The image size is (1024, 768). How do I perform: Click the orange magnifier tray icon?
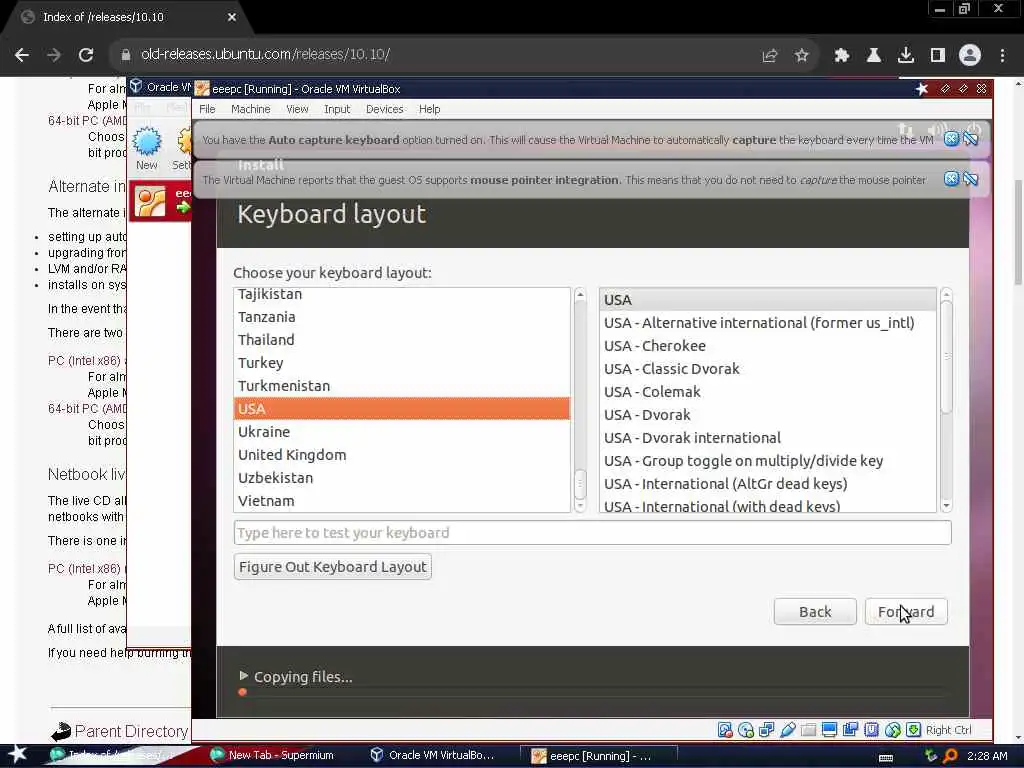(950, 756)
